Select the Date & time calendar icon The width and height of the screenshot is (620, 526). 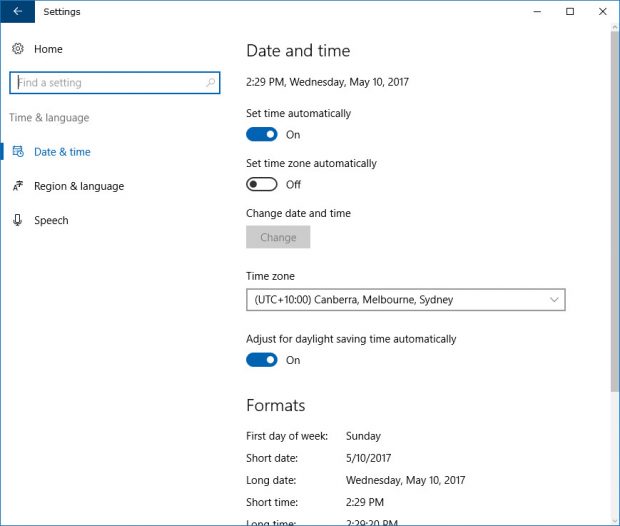pyautogui.click(x=18, y=151)
